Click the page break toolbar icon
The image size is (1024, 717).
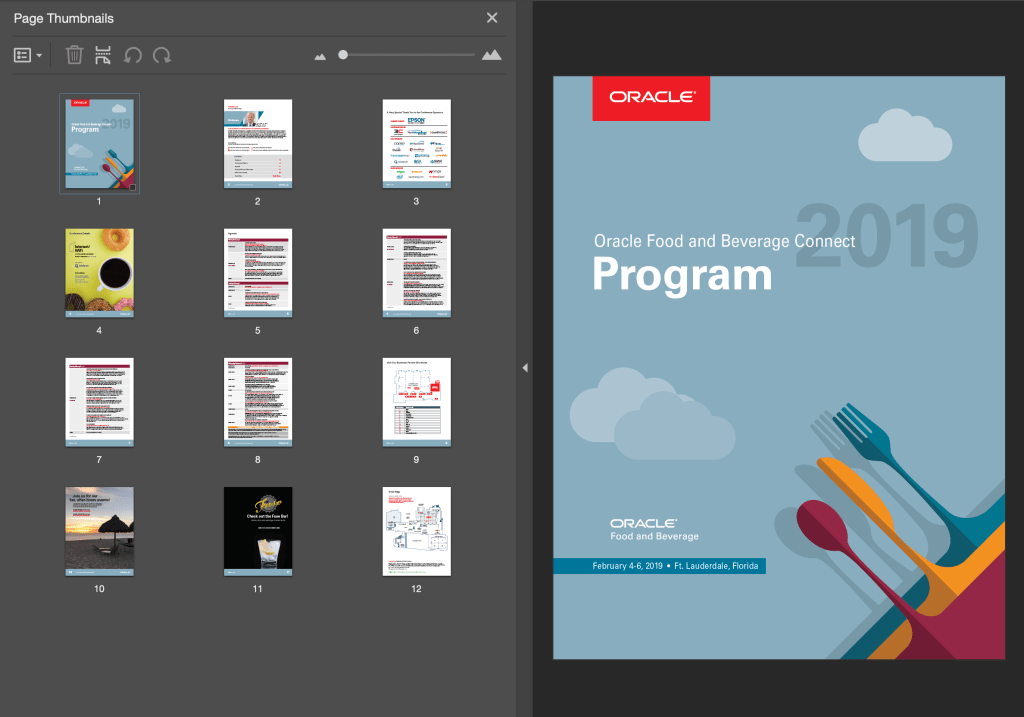(x=102, y=55)
